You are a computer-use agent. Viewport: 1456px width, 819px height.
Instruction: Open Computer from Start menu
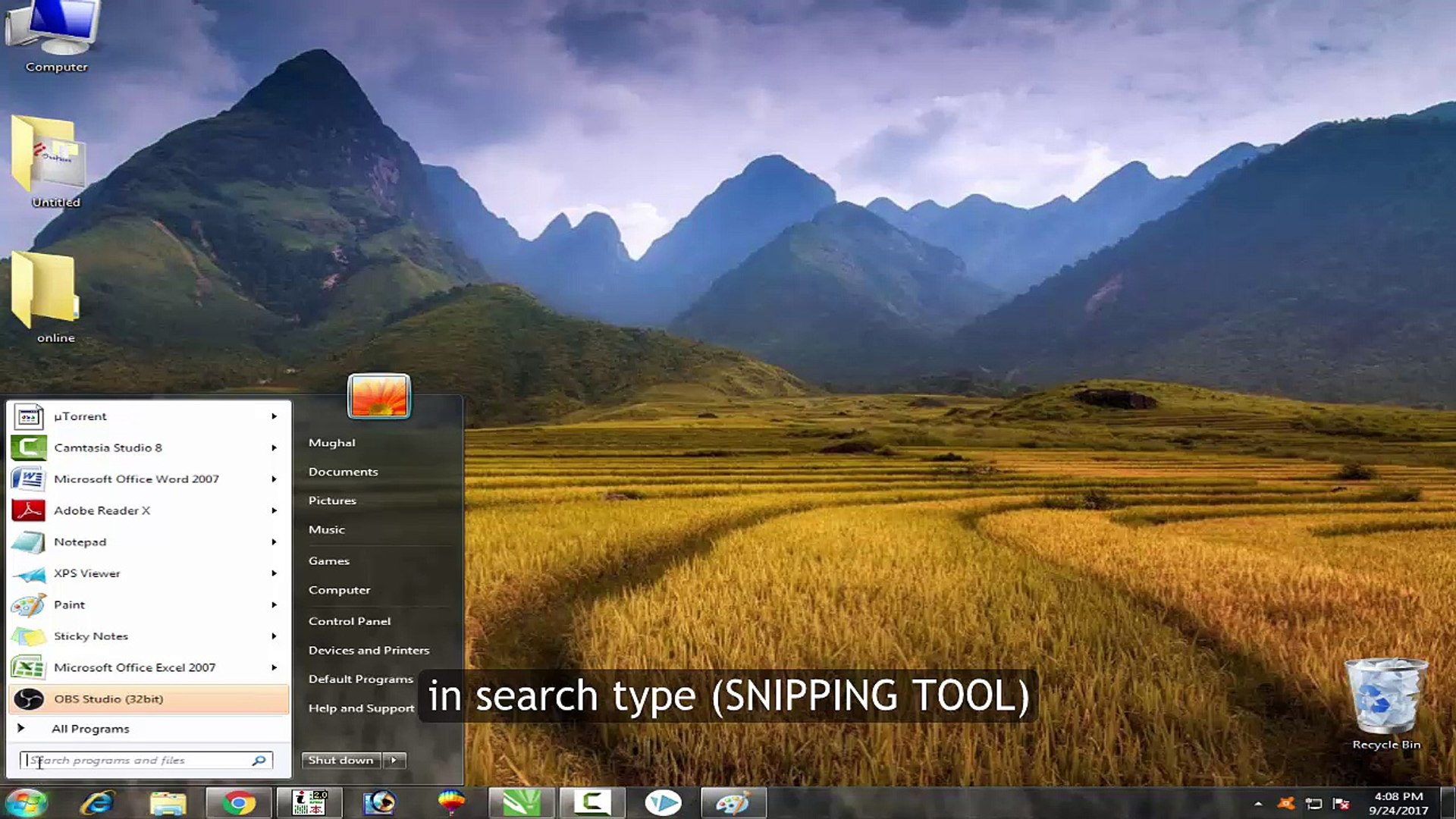click(339, 590)
